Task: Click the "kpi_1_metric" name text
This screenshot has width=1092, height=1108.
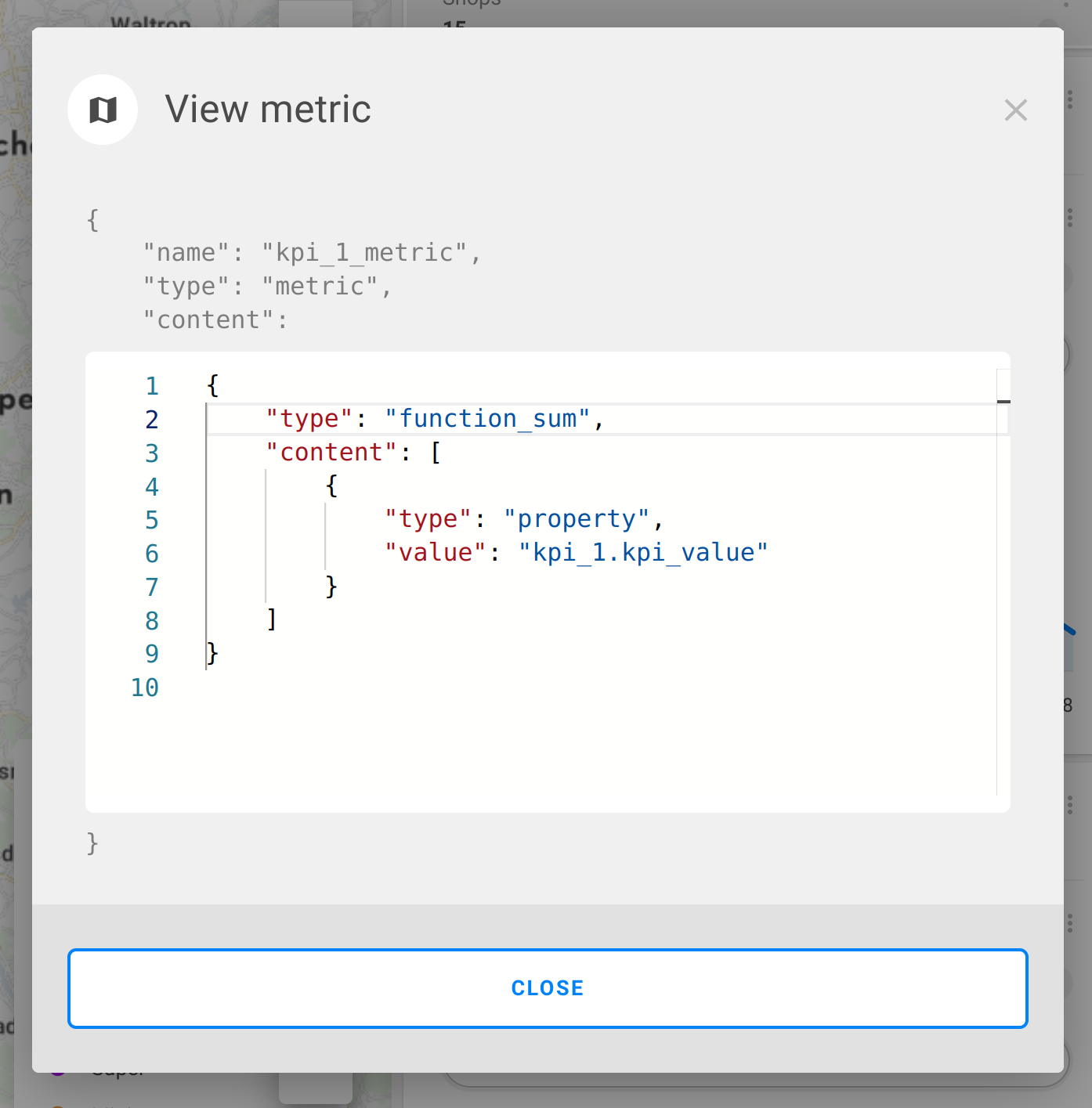Action: [364, 253]
